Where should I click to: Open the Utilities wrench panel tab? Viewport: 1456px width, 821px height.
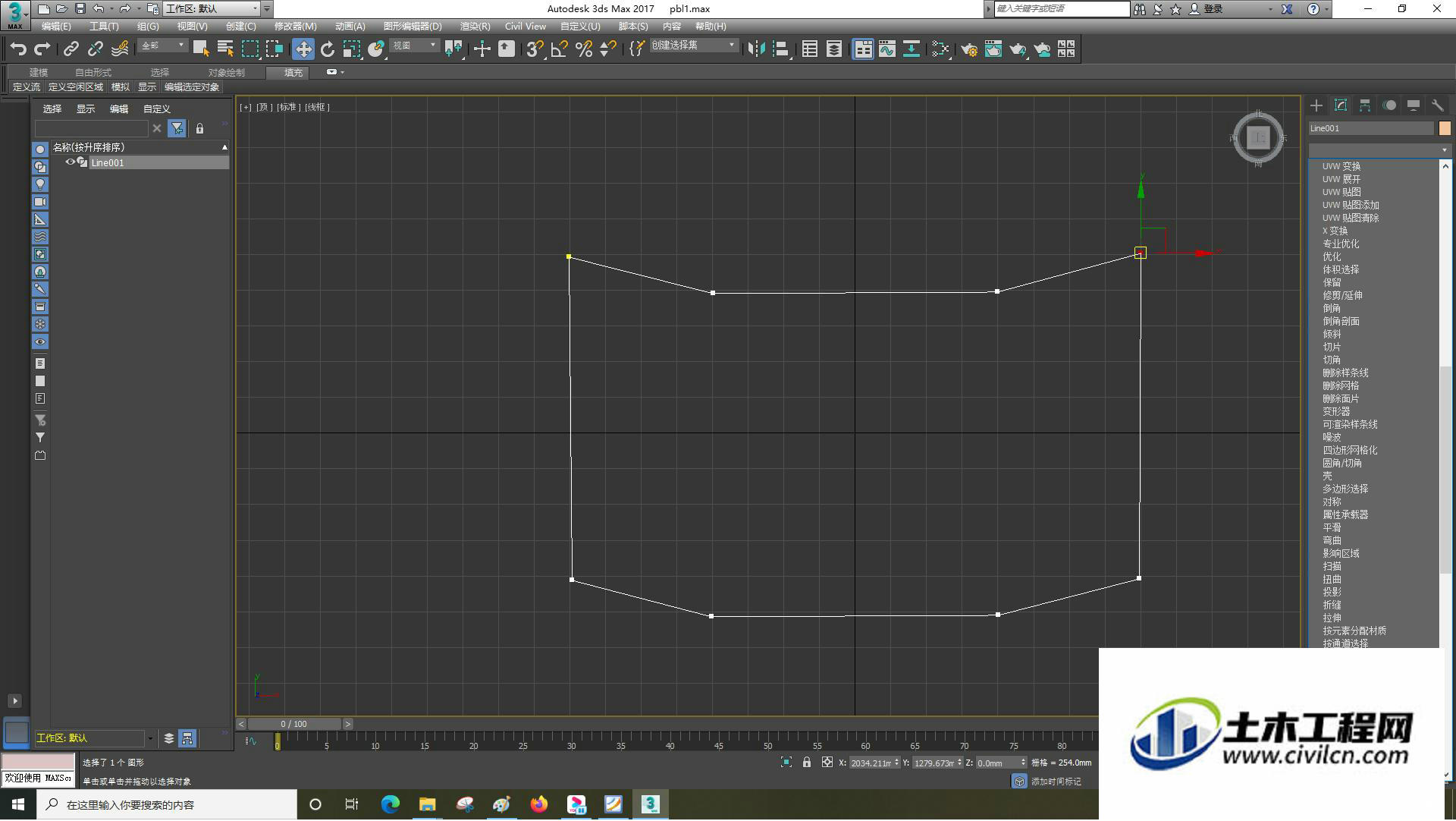(x=1437, y=105)
